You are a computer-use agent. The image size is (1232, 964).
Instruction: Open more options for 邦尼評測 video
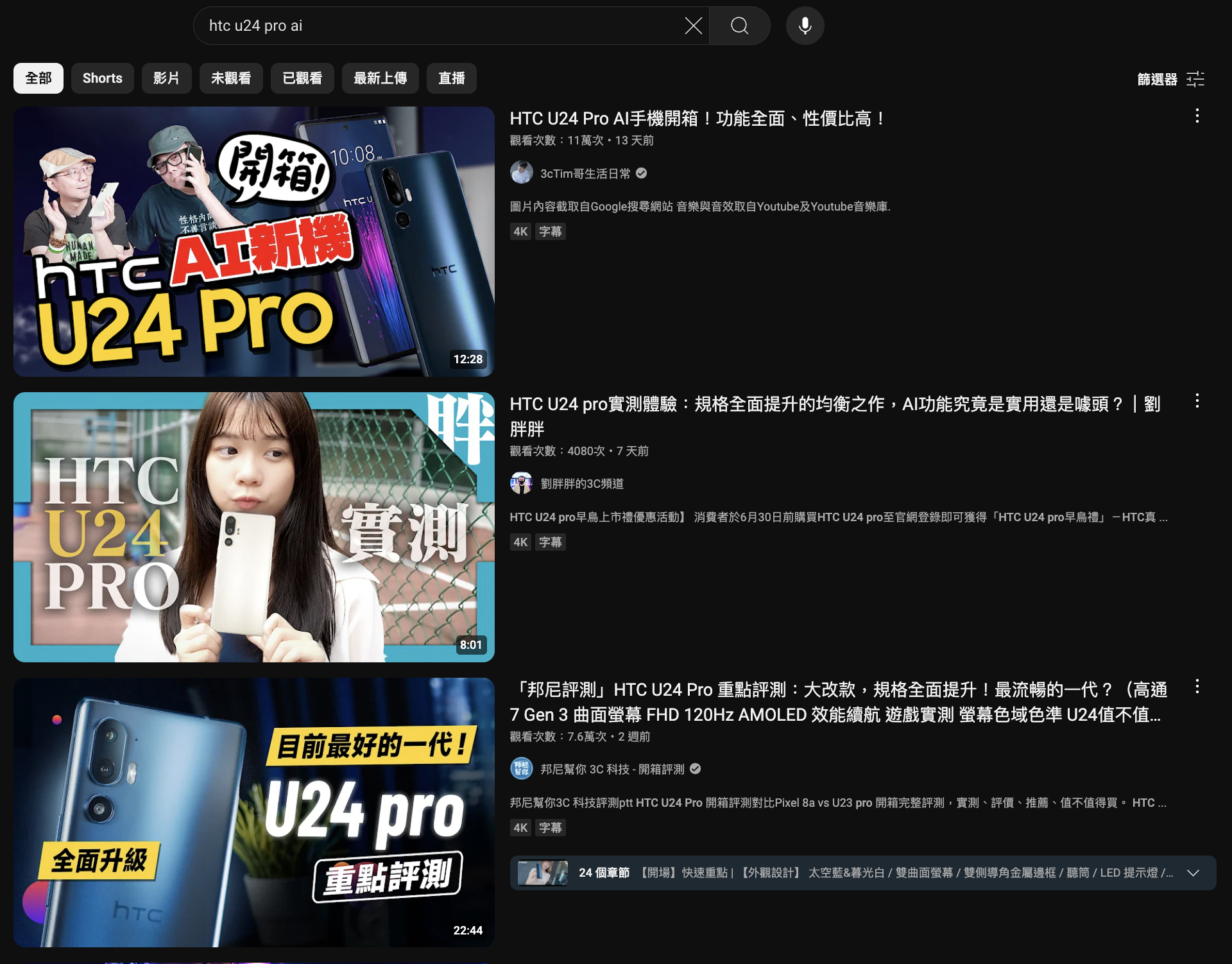pyautogui.click(x=1197, y=687)
